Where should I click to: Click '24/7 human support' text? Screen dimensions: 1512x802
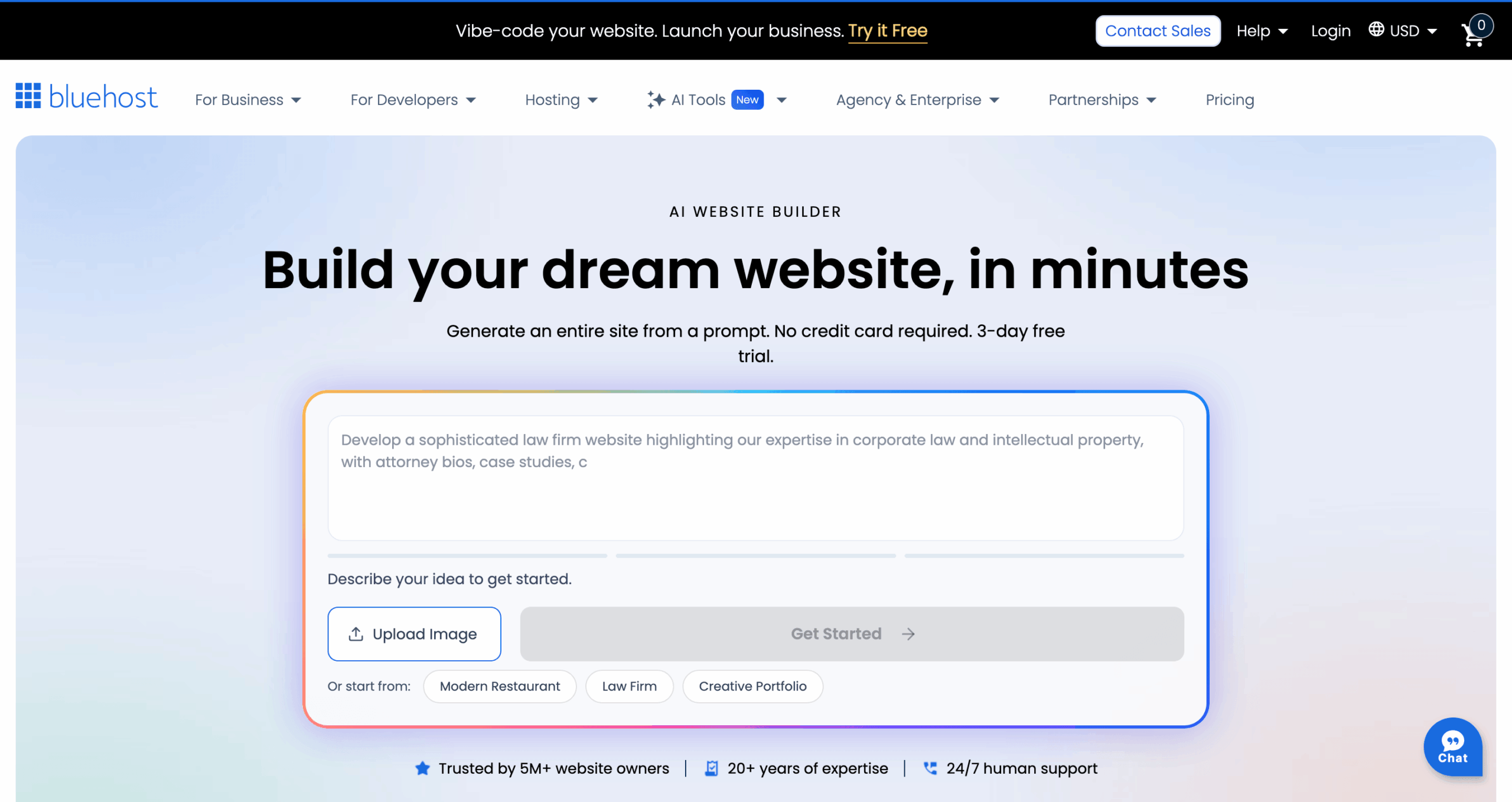tap(1022, 768)
